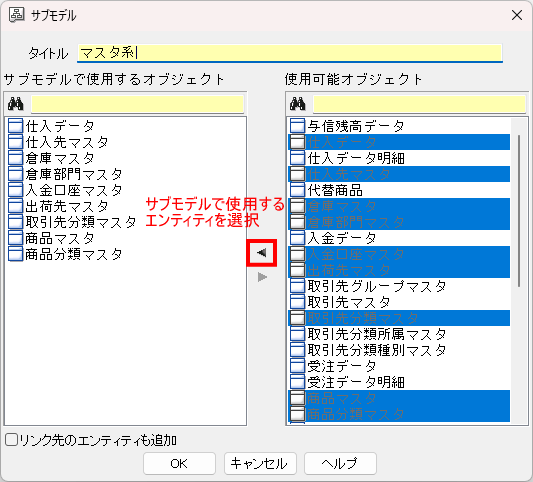Image resolution: width=533 pixels, height=482 pixels.
Task: Select 倉庫マスタ in the left list
Action: (59, 158)
